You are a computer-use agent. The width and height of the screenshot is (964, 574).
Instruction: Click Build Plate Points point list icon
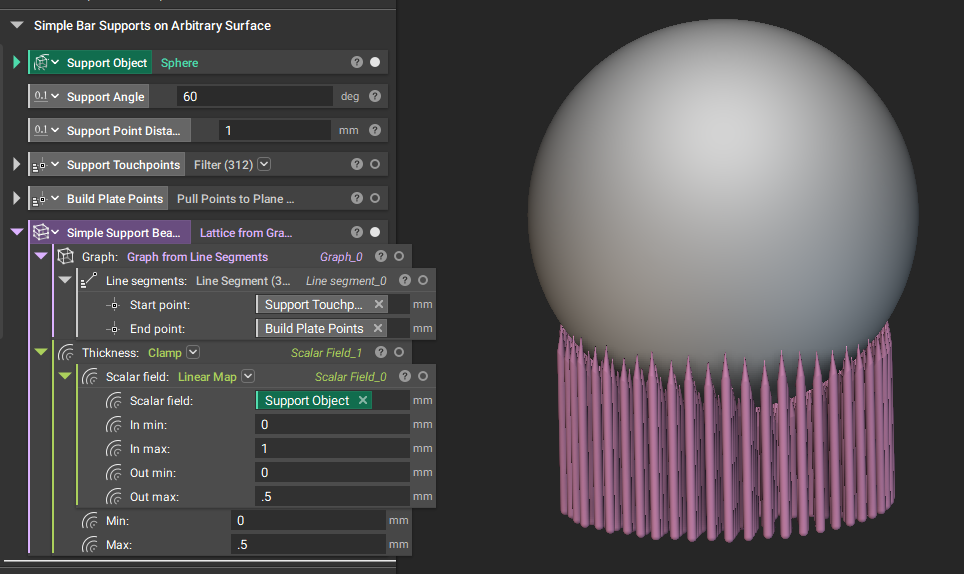pyautogui.click(x=39, y=199)
